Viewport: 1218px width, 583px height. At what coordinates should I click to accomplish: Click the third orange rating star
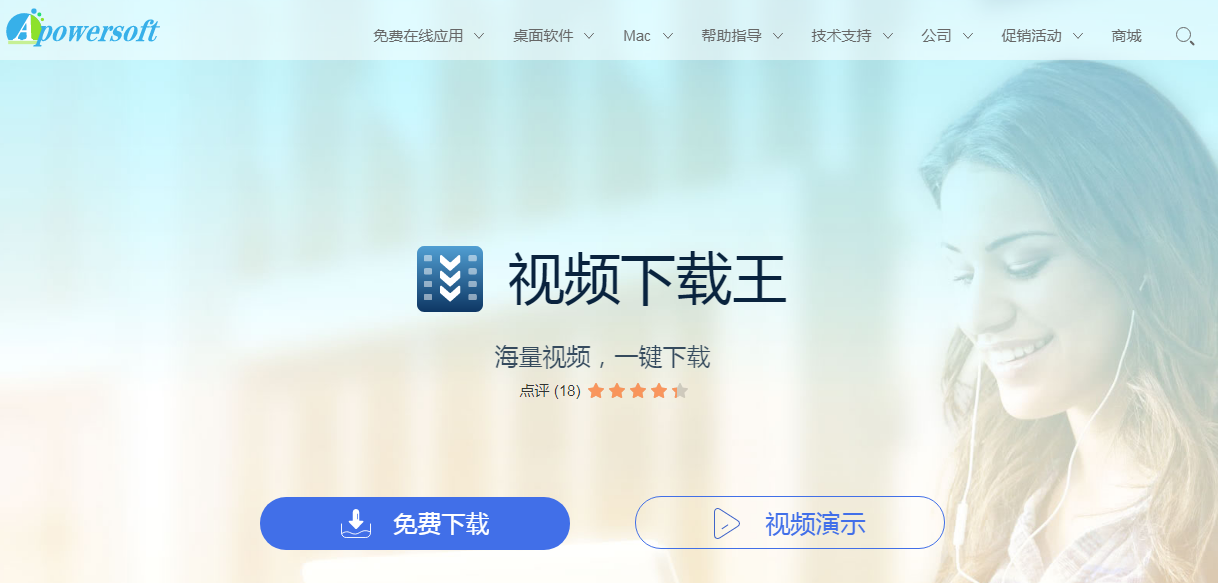tap(638, 390)
